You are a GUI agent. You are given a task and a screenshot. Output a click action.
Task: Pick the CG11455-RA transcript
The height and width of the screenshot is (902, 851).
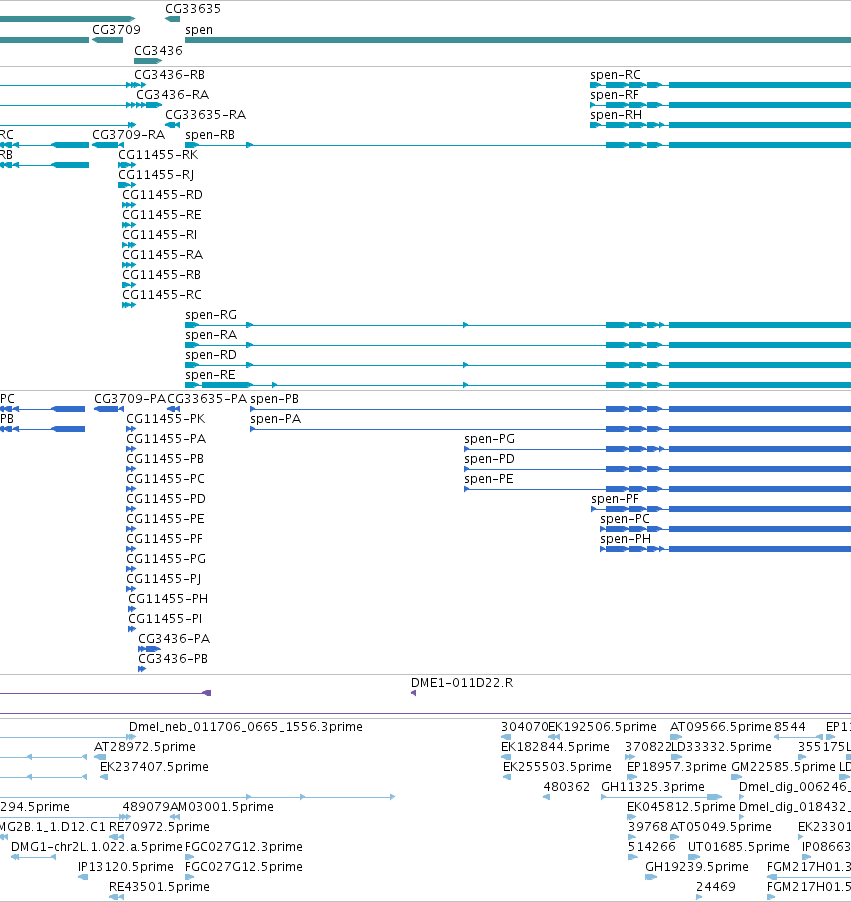(x=162, y=255)
